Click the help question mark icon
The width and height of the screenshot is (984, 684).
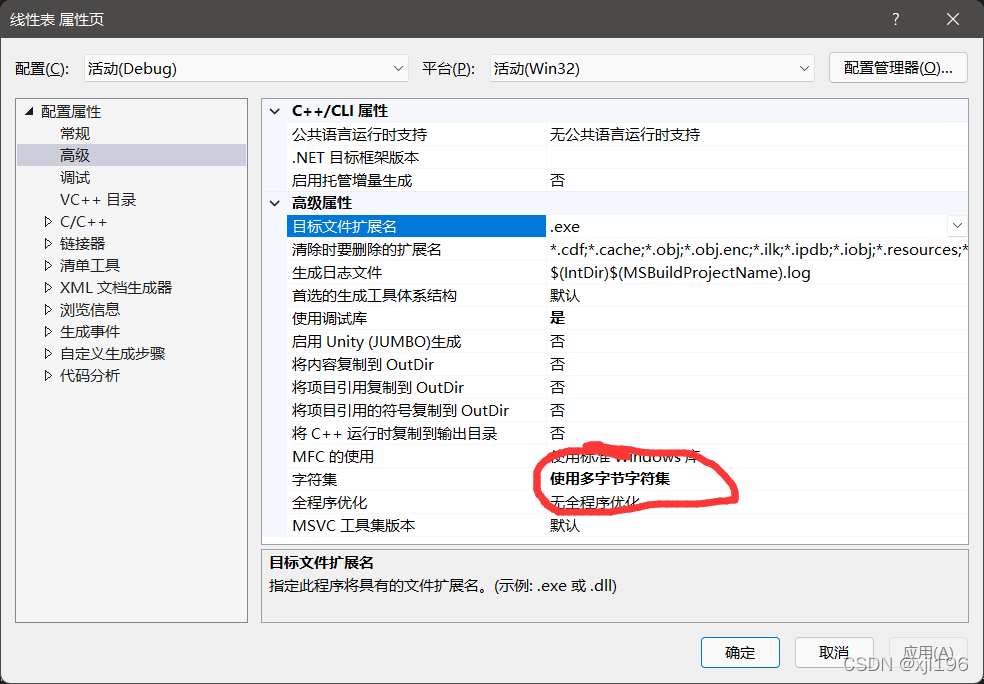pyautogui.click(x=895, y=18)
